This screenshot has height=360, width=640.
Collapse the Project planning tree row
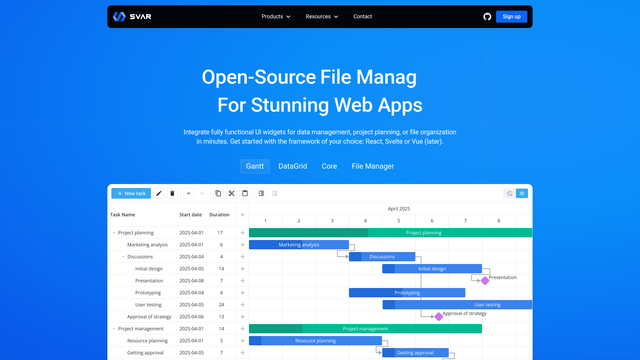114,233
